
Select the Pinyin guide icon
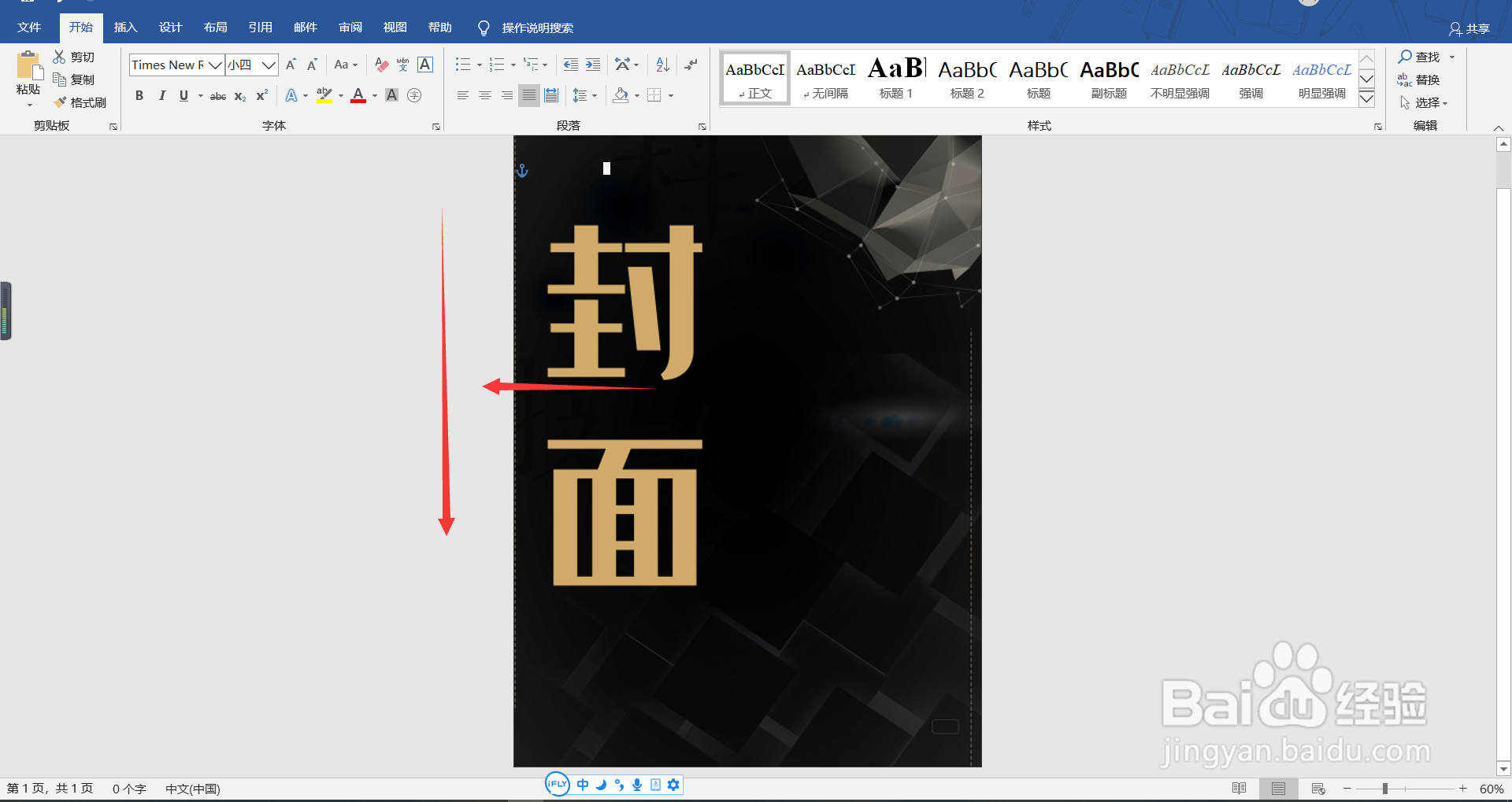[x=402, y=65]
